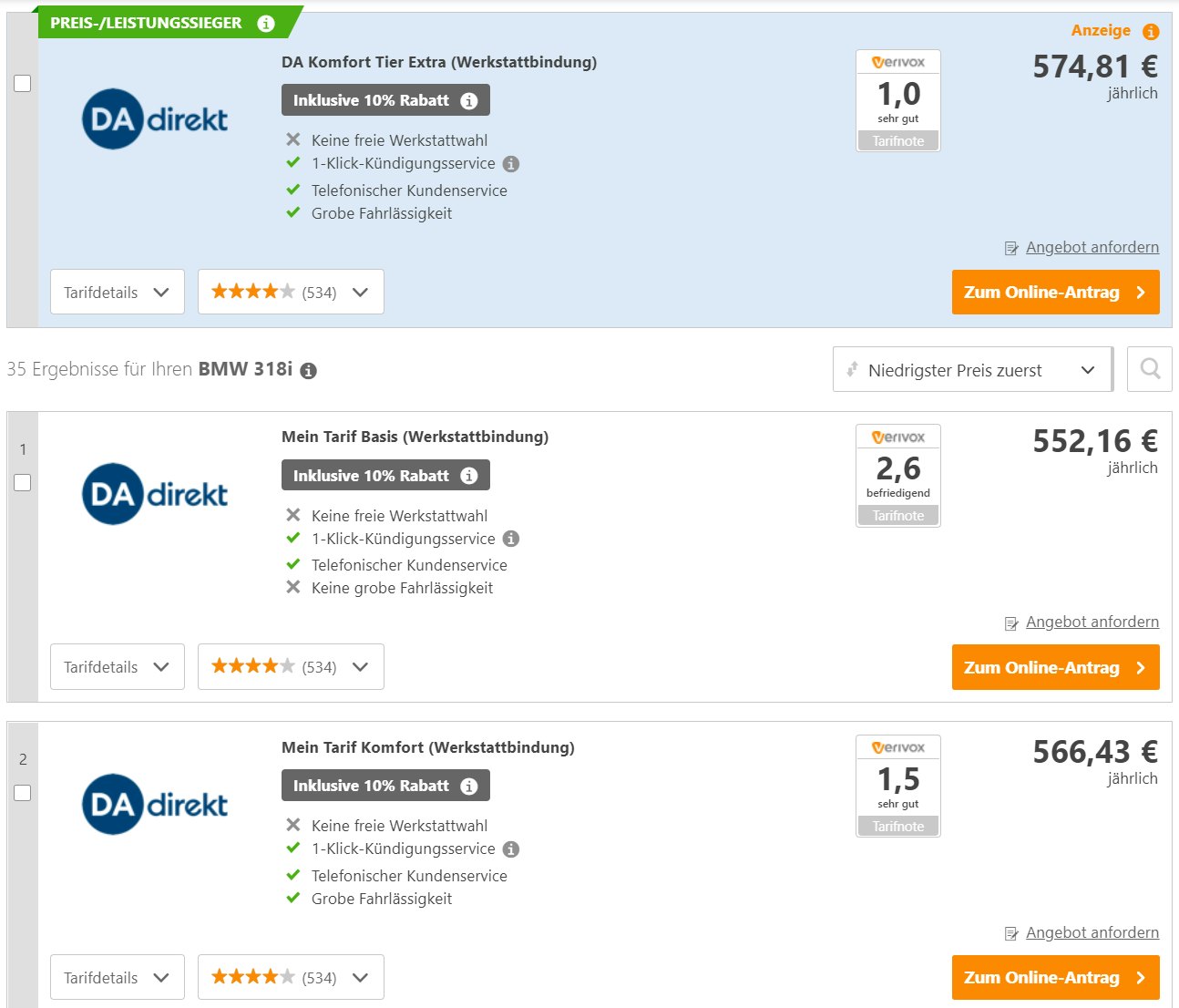This screenshot has height=1008, width=1179.
Task: Expand Tarifdetails for DA Komfort Tier Extra
Action: [118, 293]
